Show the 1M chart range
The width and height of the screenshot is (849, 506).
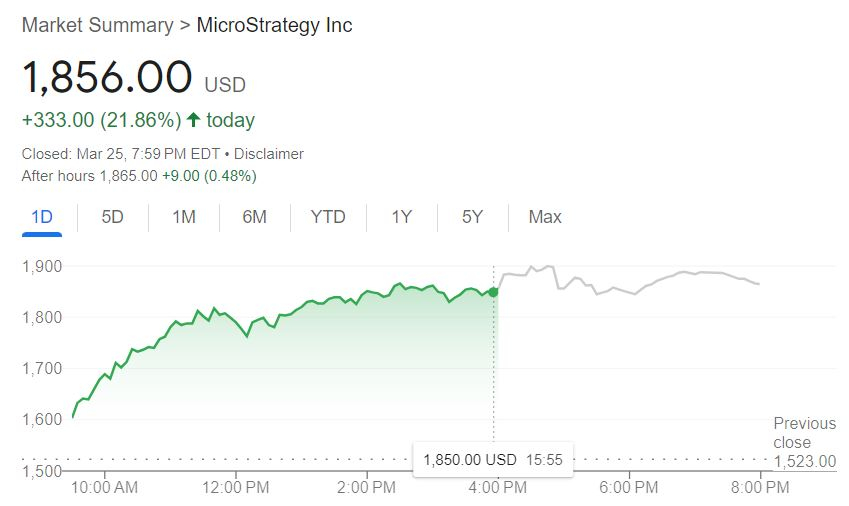tap(183, 217)
